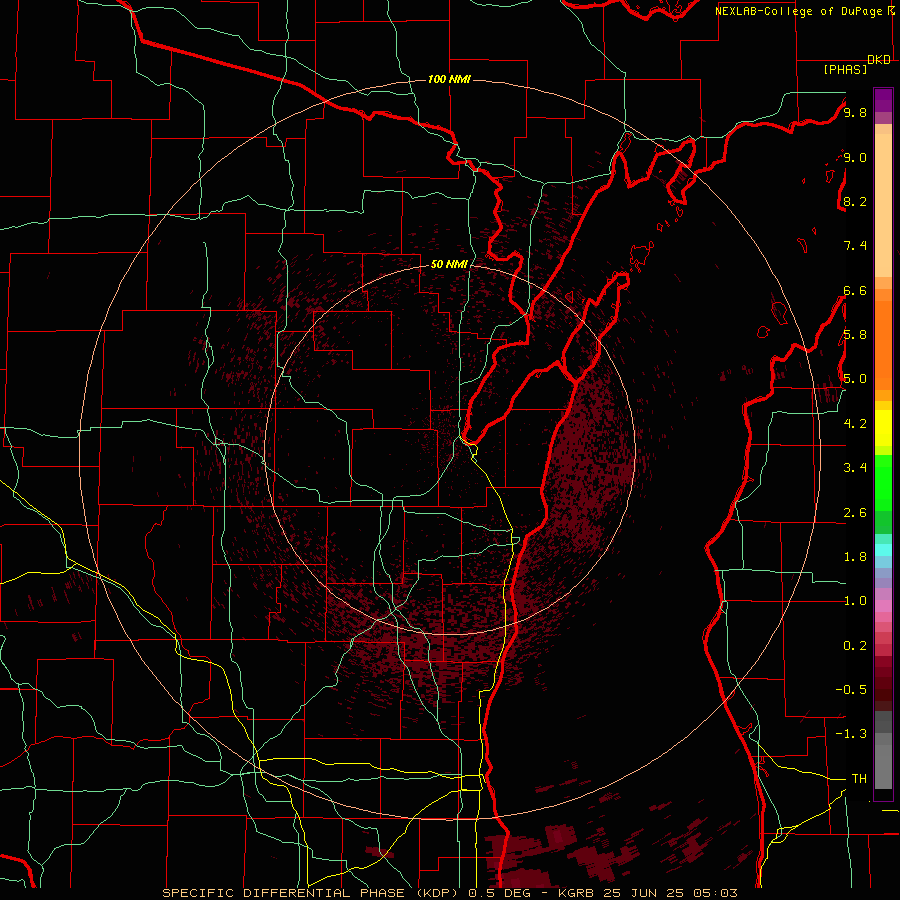
Task: Click the bright green segment of color bar
Action: [x=883, y=483]
